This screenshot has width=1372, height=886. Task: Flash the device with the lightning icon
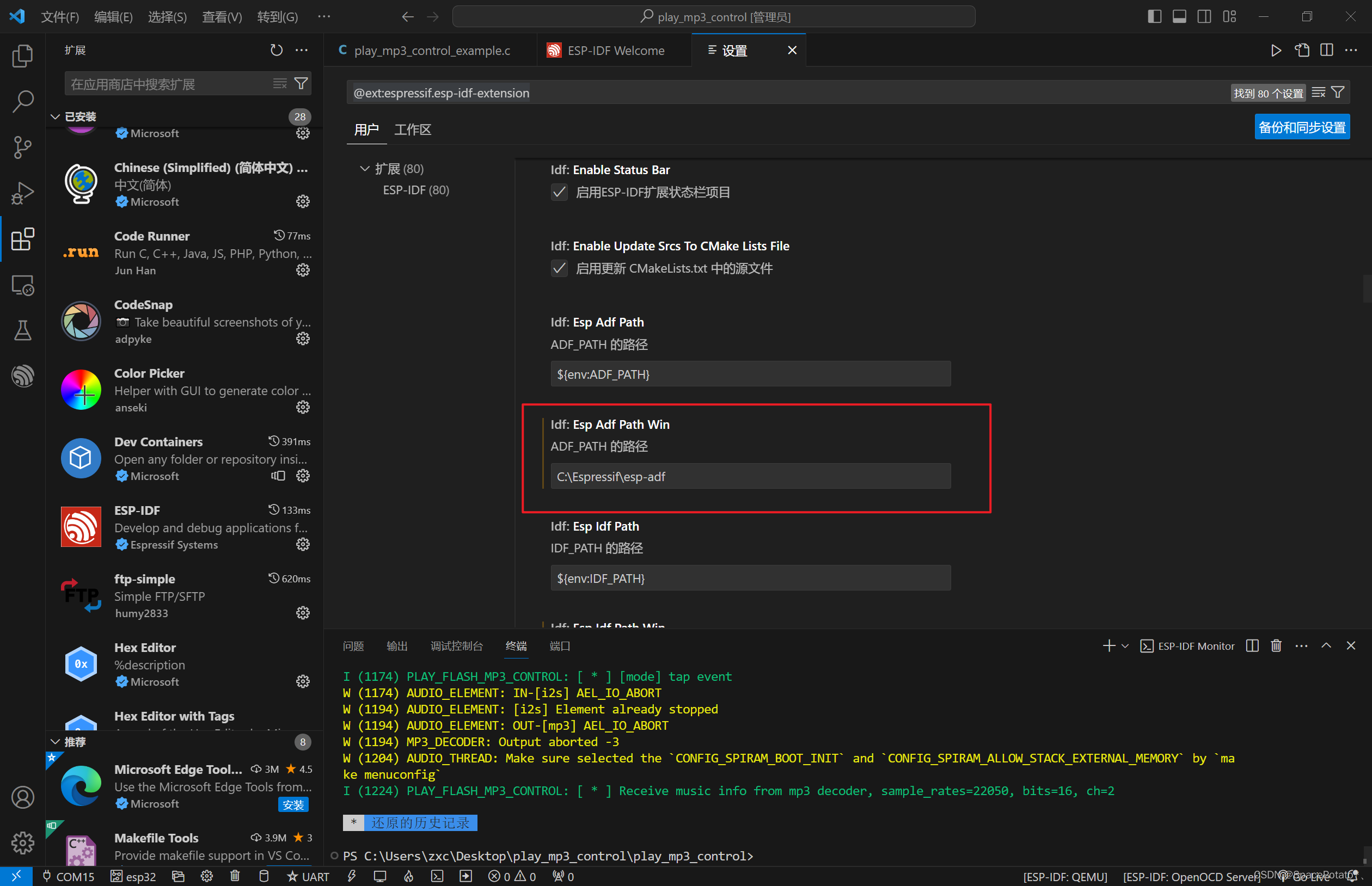(352, 876)
